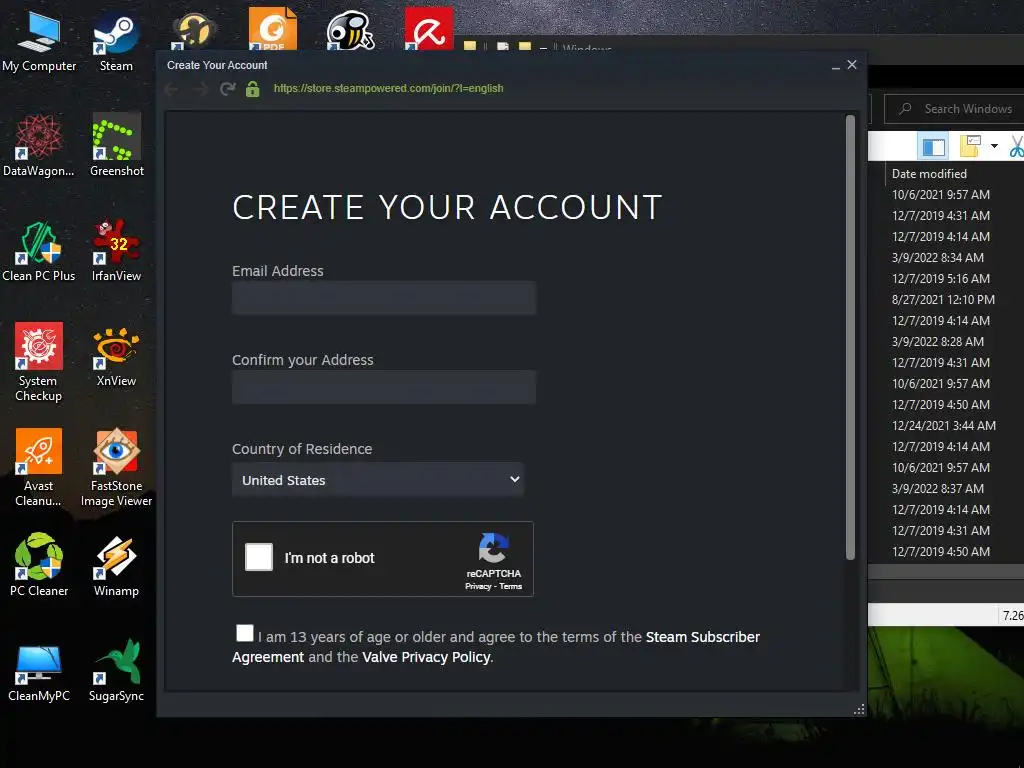This screenshot has height=768, width=1024.
Task: Open Valve Privacy Policy link
Action: (x=426, y=657)
